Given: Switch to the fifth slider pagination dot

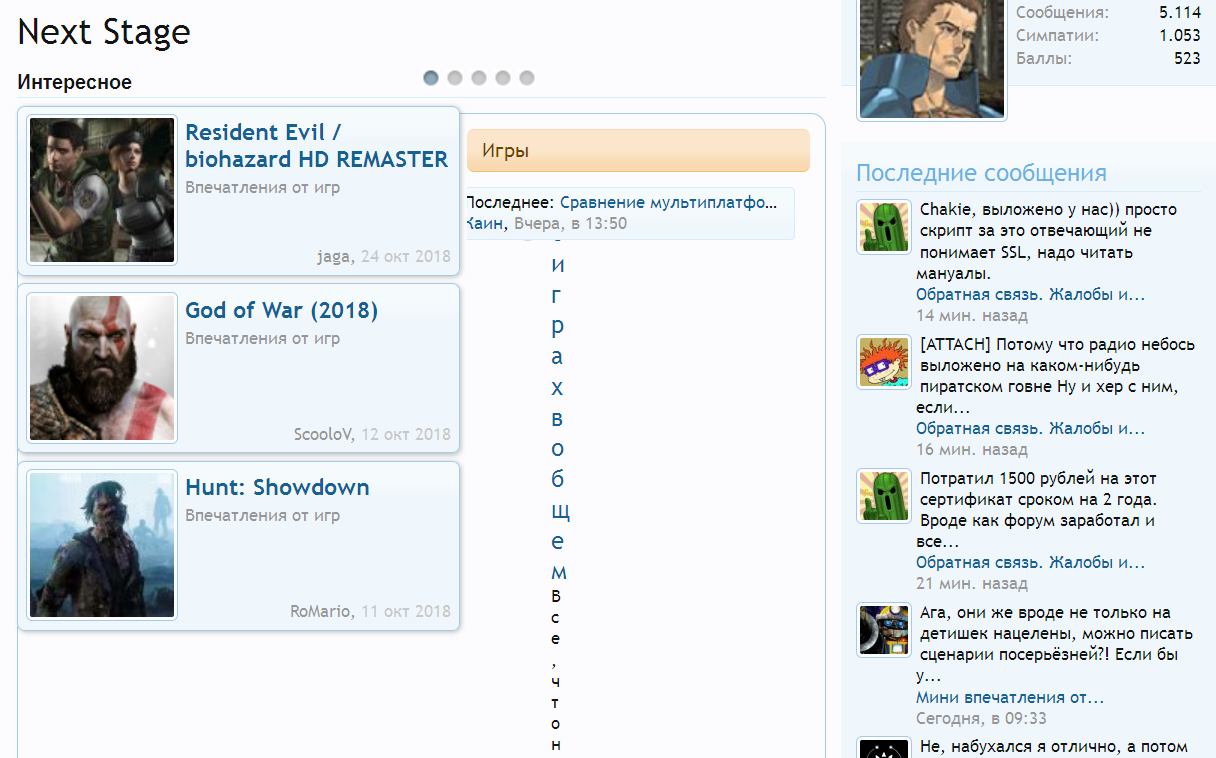Looking at the screenshot, I should [527, 78].
